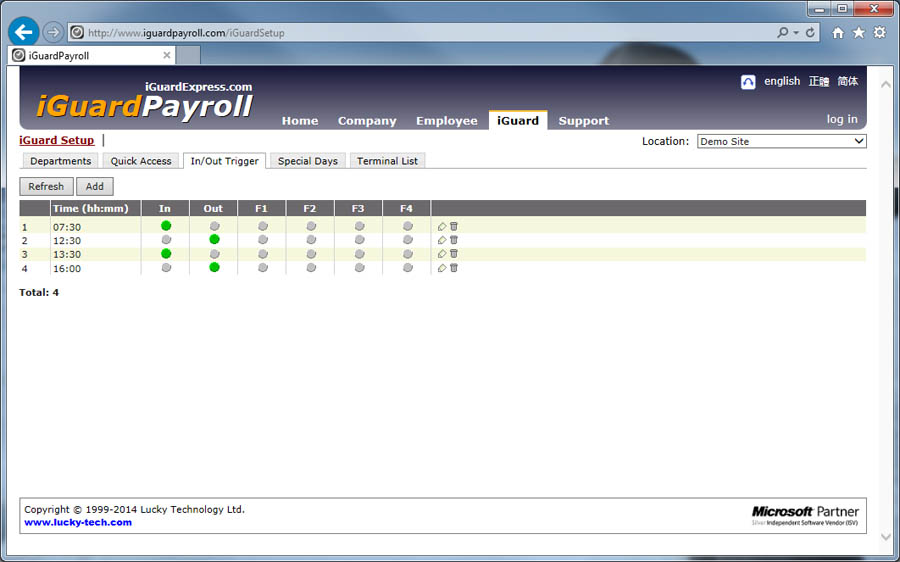The width and height of the screenshot is (900, 562).
Task: Open the Location Demo Site dropdown
Action: pyautogui.click(x=781, y=141)
